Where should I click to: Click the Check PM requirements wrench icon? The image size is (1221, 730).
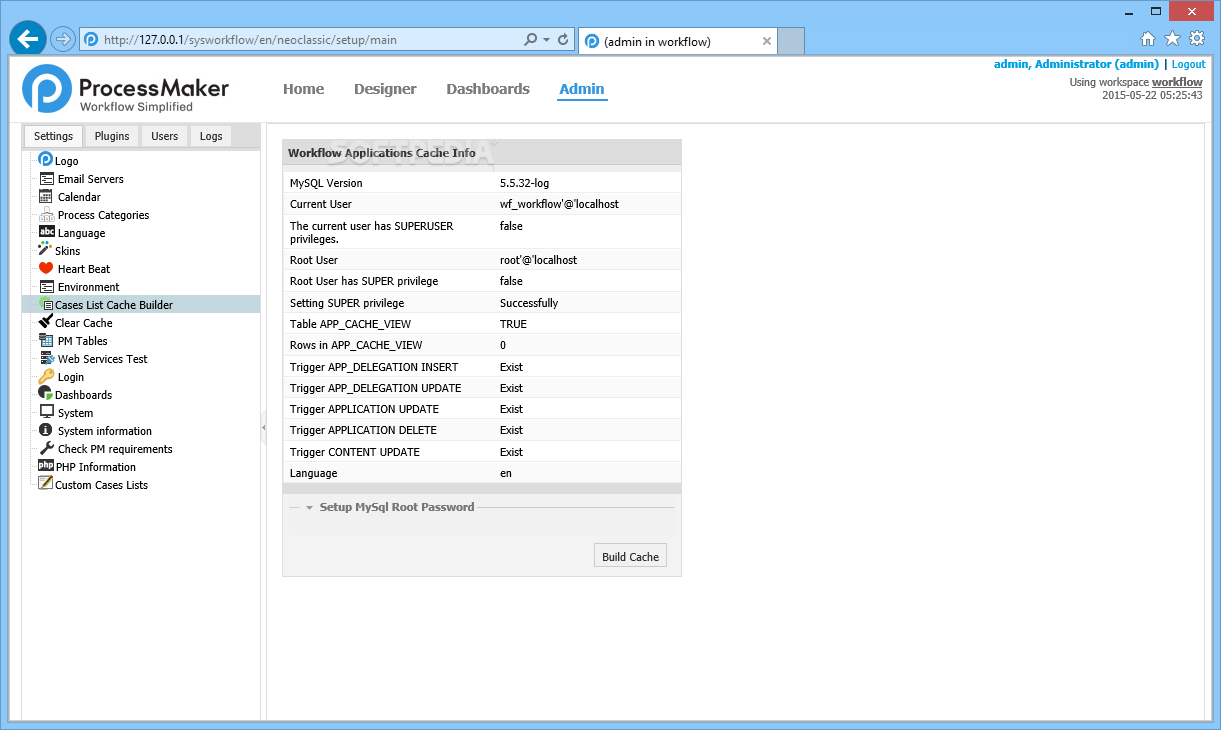(46, 448)
